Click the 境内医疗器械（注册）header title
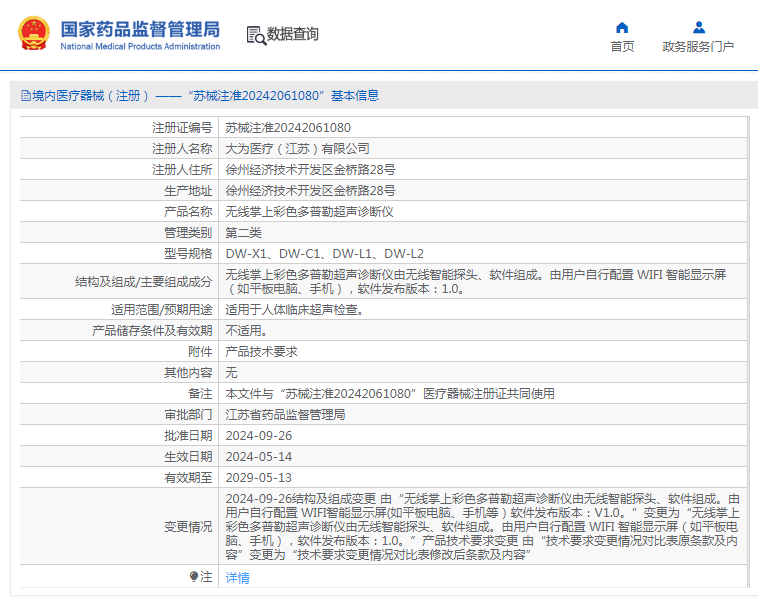 90,96
